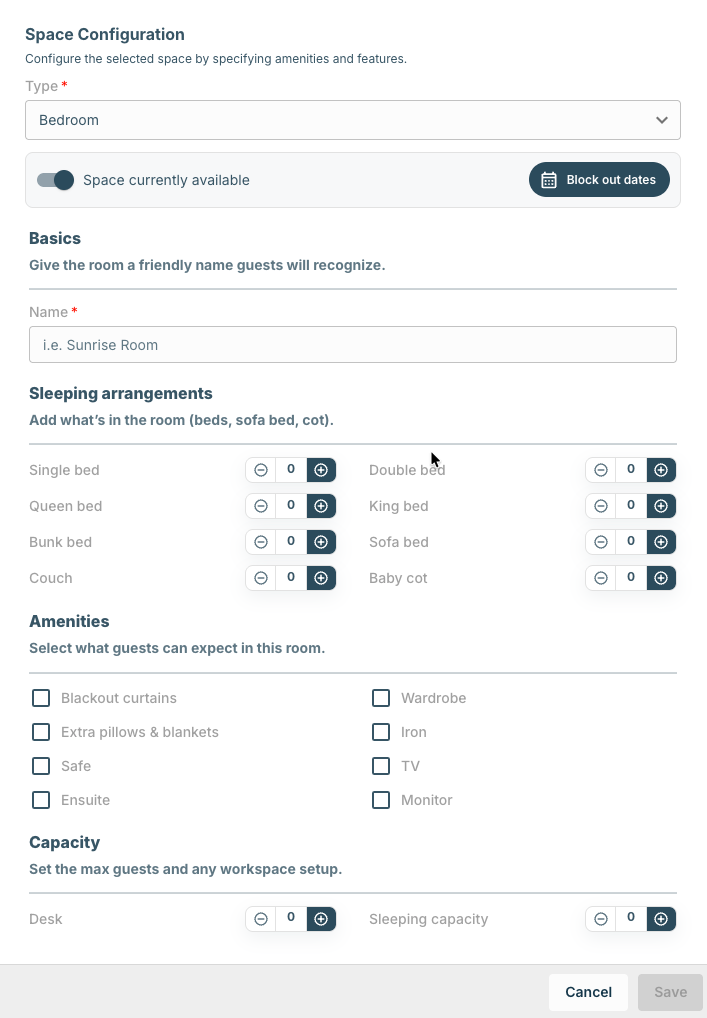Toggle Space currently available switch
The width and height of the screenshot is (707, 1018).
[x=55, y=180]
